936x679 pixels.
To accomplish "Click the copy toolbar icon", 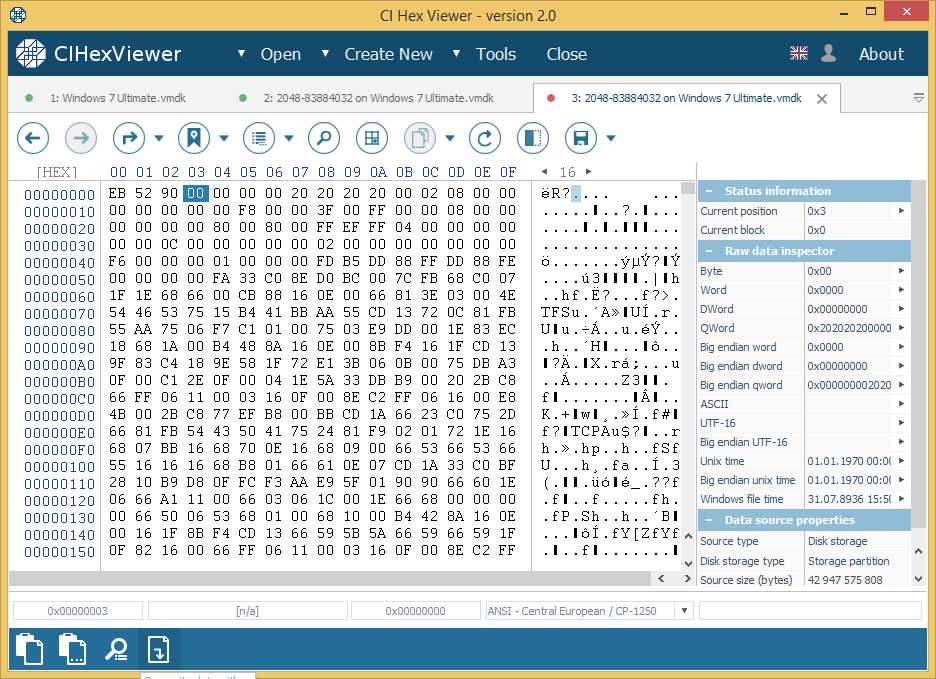I will [420, 138].
